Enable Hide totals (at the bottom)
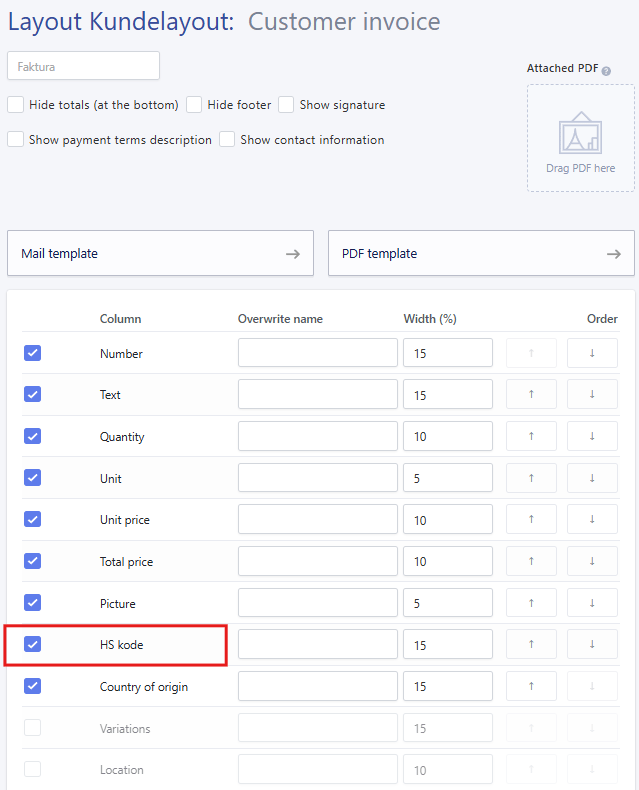This screenshot has width=639, height=790. point(16,105)
